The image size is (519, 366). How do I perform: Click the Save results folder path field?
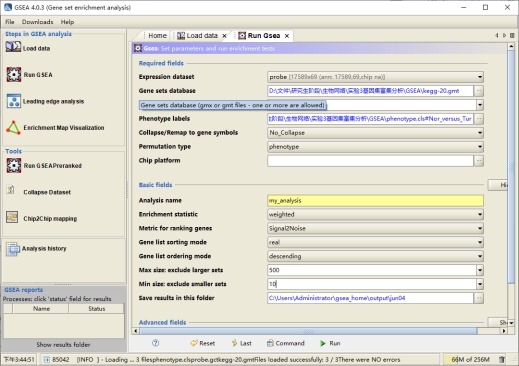pyautogui.click(x=370, y=298)
